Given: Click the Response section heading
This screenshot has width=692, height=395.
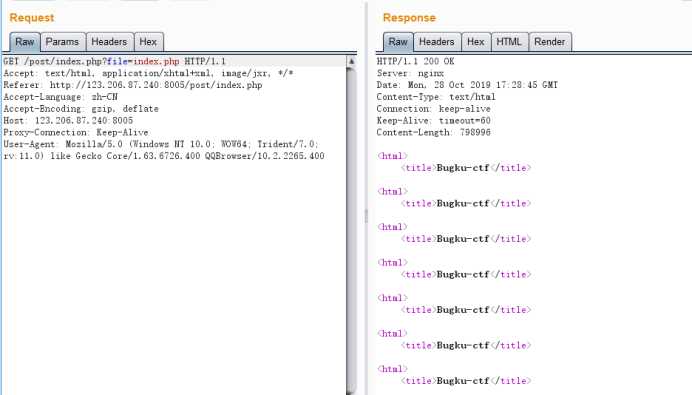Looking at the screenshot, I should (409, 18).
